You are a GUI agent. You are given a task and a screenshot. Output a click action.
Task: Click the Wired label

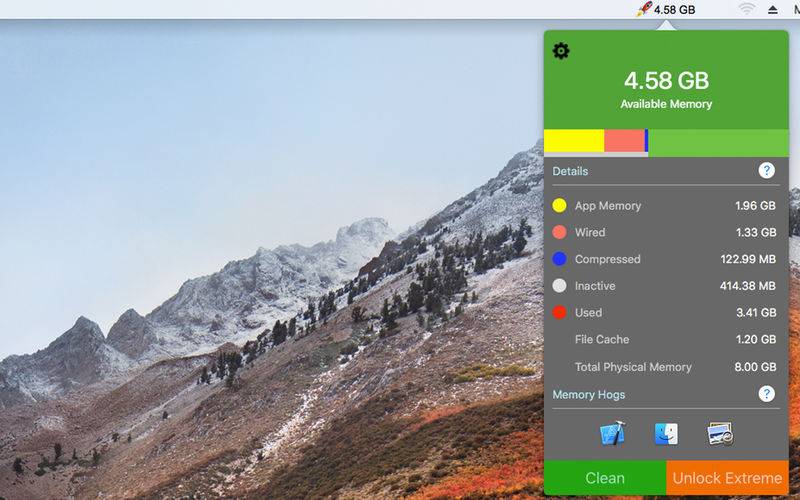pos(590,232)
